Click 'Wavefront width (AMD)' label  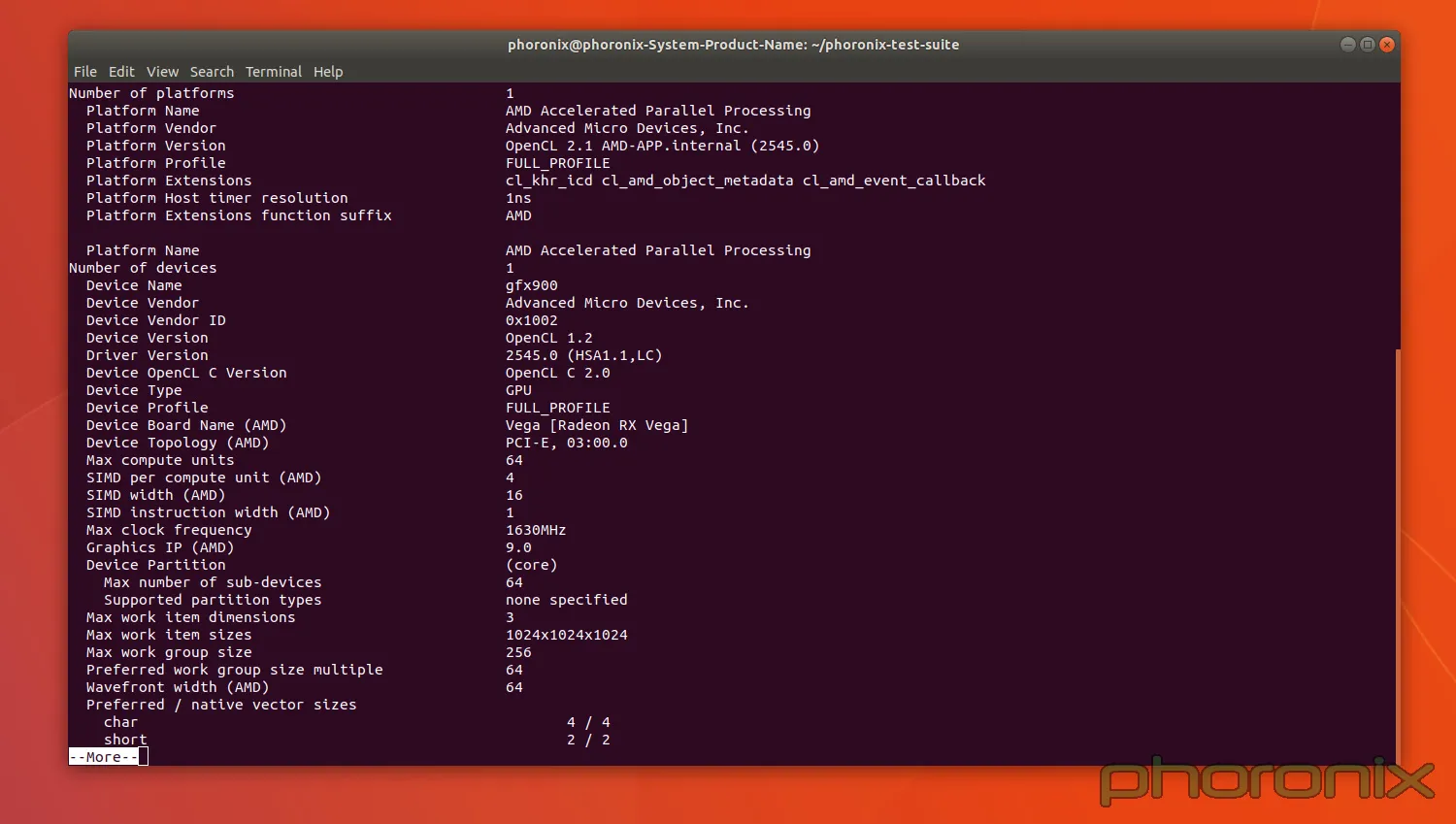coord(178,687)
